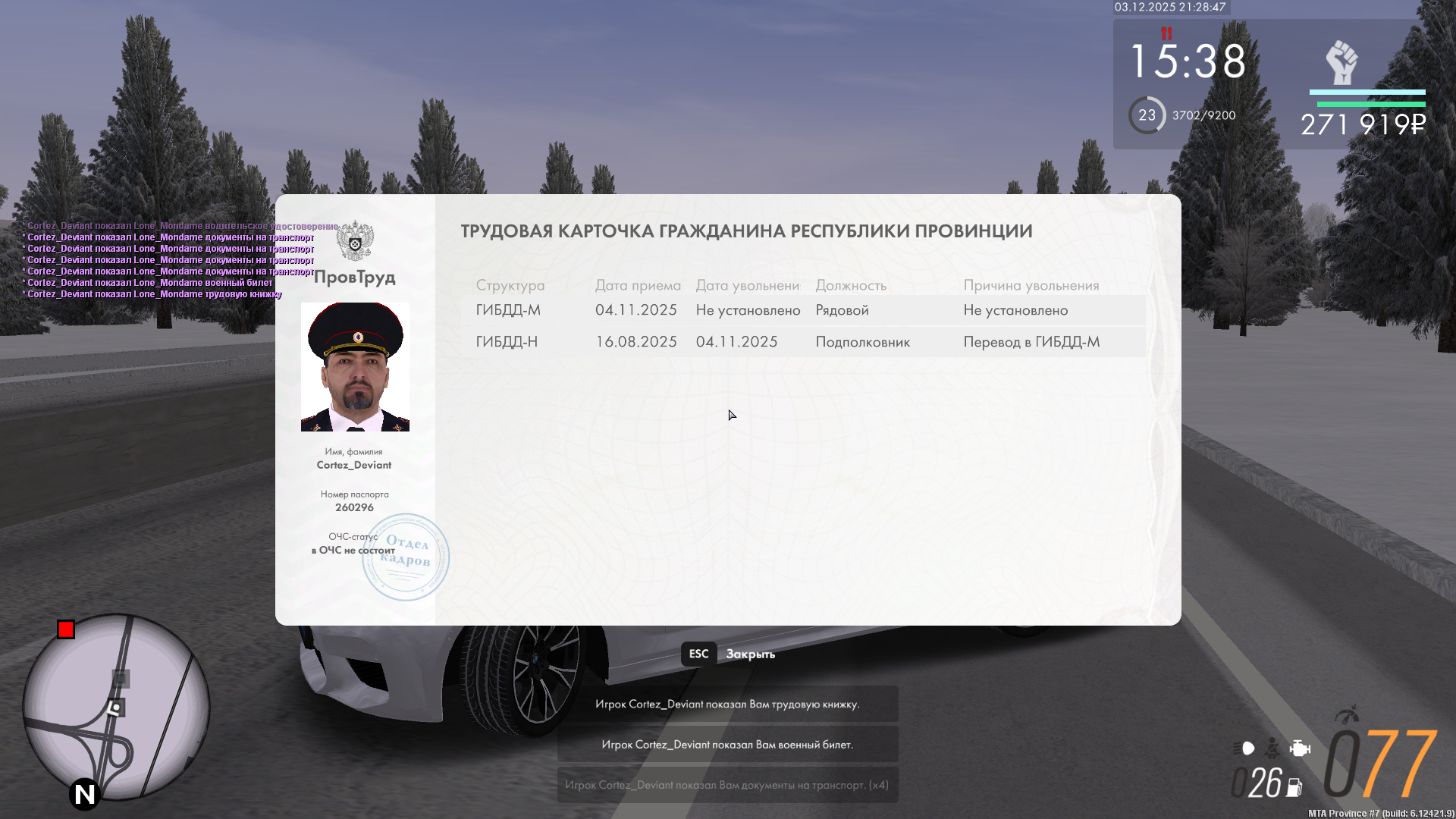Click the headlights indicator icon
This screenshot has height=819, width=1456.
[x=1245, y=748]
